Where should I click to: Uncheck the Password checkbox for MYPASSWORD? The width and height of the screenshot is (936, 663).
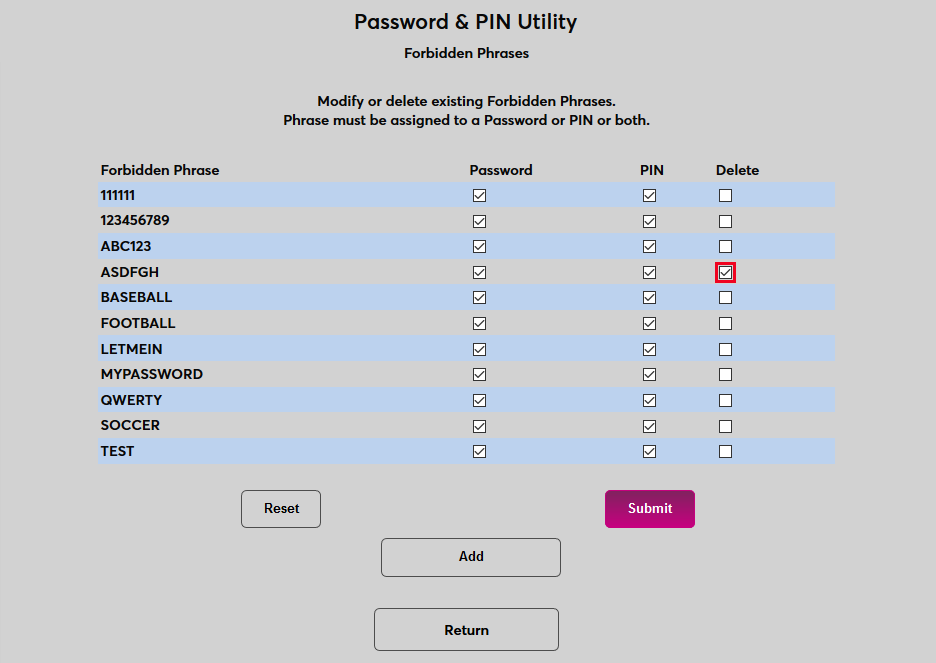[479, 374]
